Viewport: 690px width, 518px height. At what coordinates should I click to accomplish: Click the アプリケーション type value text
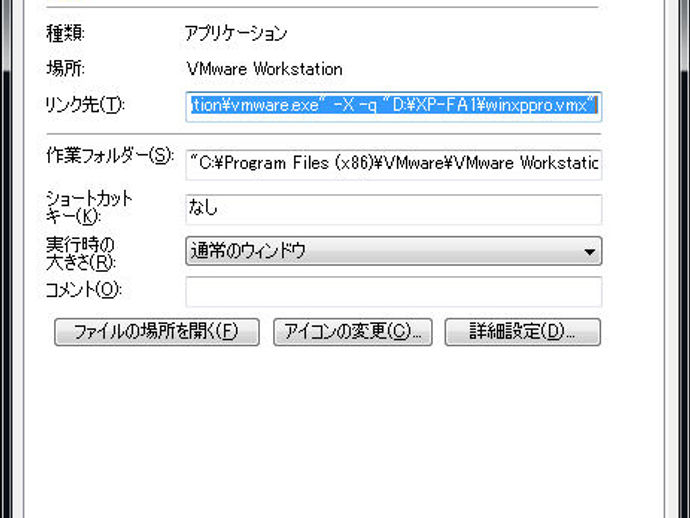tap(236, 34)
